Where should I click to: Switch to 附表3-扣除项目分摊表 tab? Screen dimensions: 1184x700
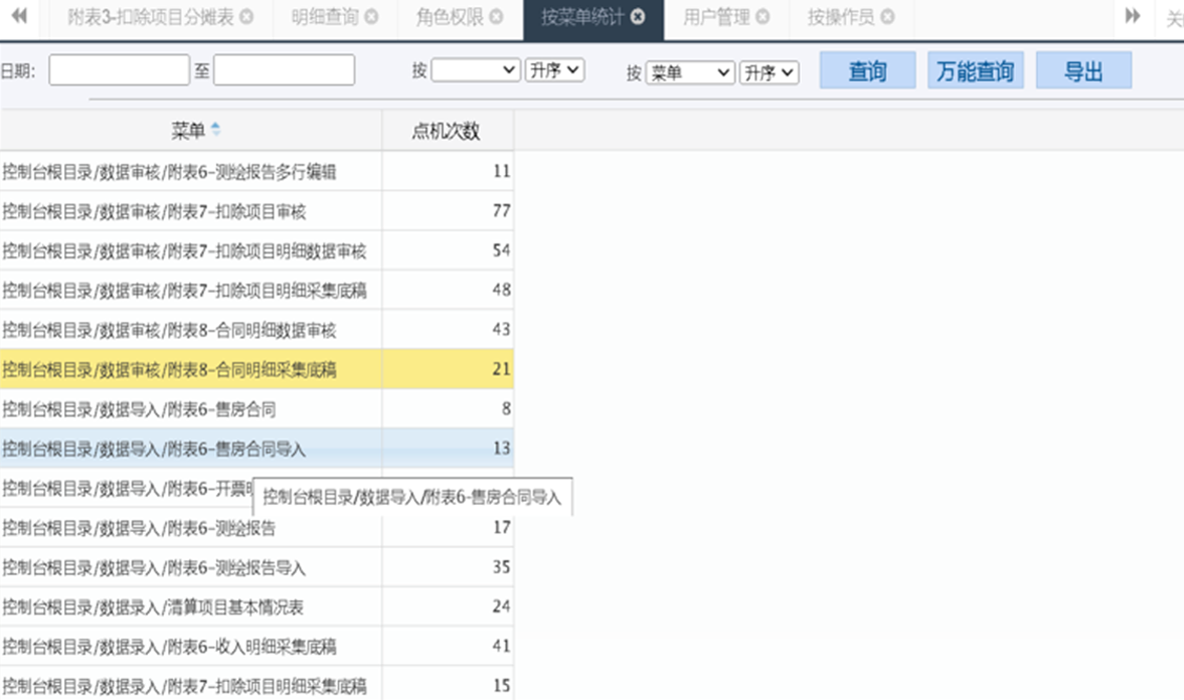click(150, 17)
